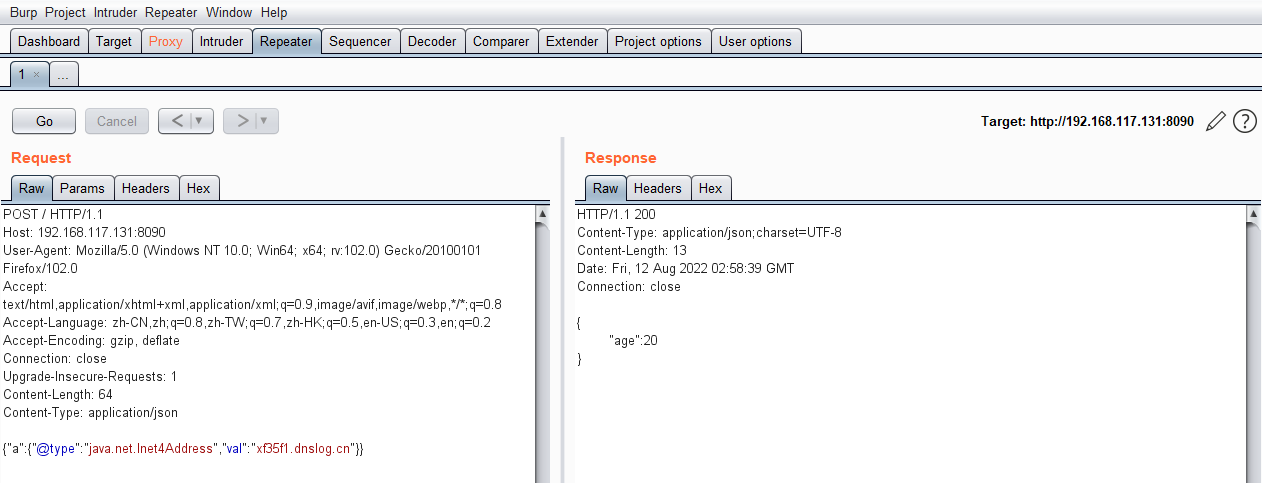Viewport: 1262px width, 483px height.
Task: Open the Project menu
Action: [65, 13]
